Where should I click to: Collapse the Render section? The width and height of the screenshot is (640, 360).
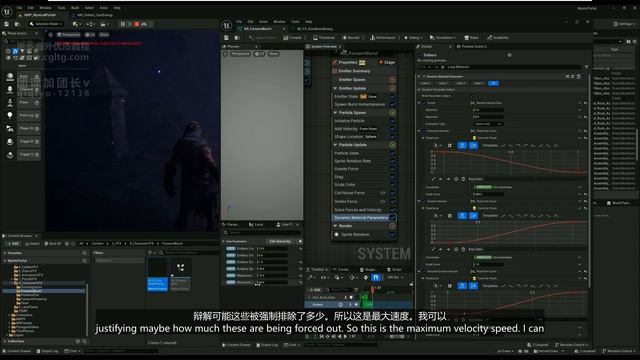[x=336, y=226]
